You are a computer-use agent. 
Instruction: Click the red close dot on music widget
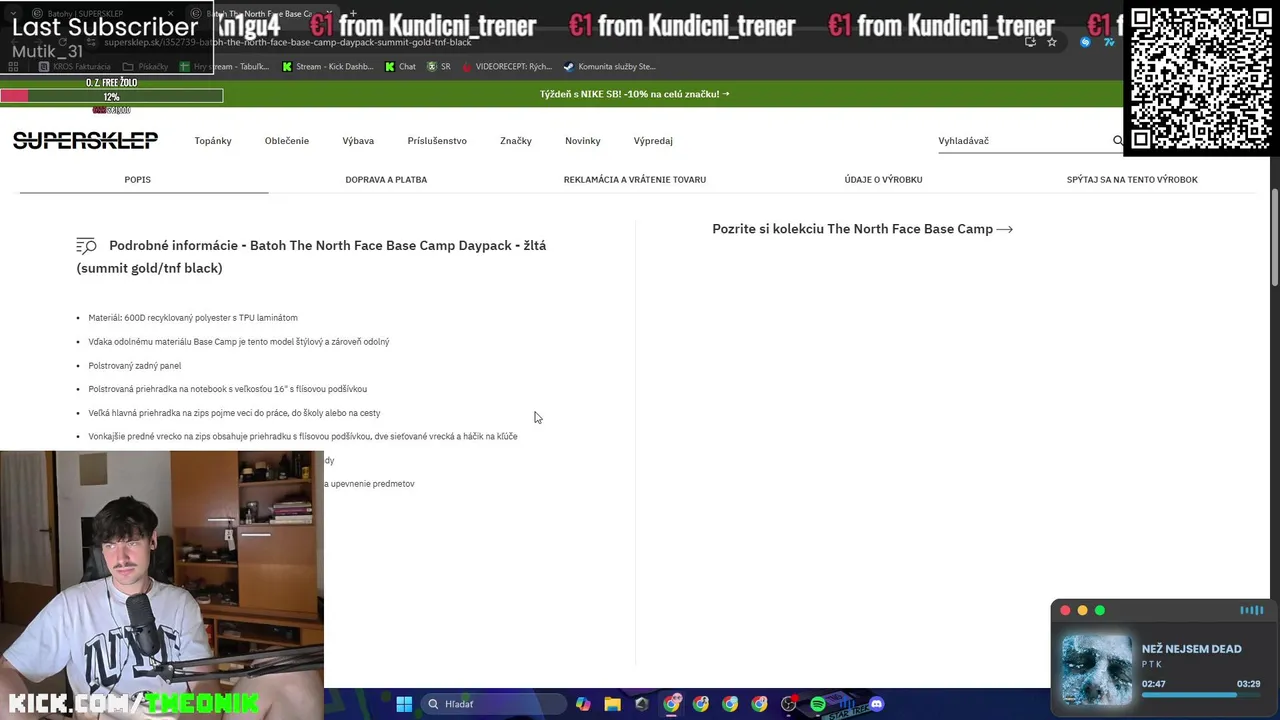point(1065,610)
